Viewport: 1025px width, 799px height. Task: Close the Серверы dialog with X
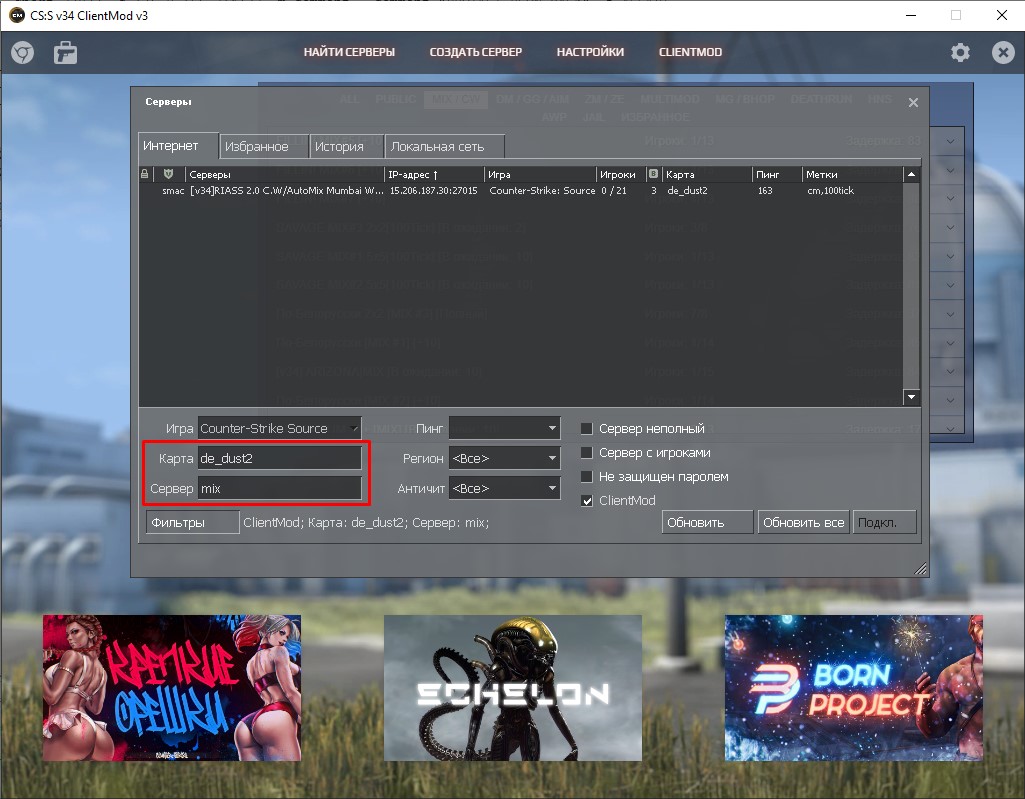point(912,102)
